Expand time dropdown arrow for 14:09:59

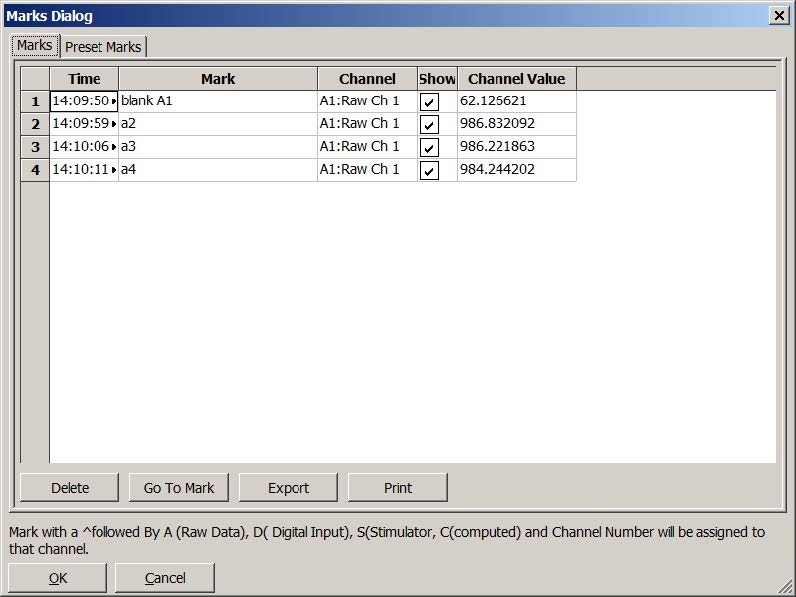tap(114, 124)
